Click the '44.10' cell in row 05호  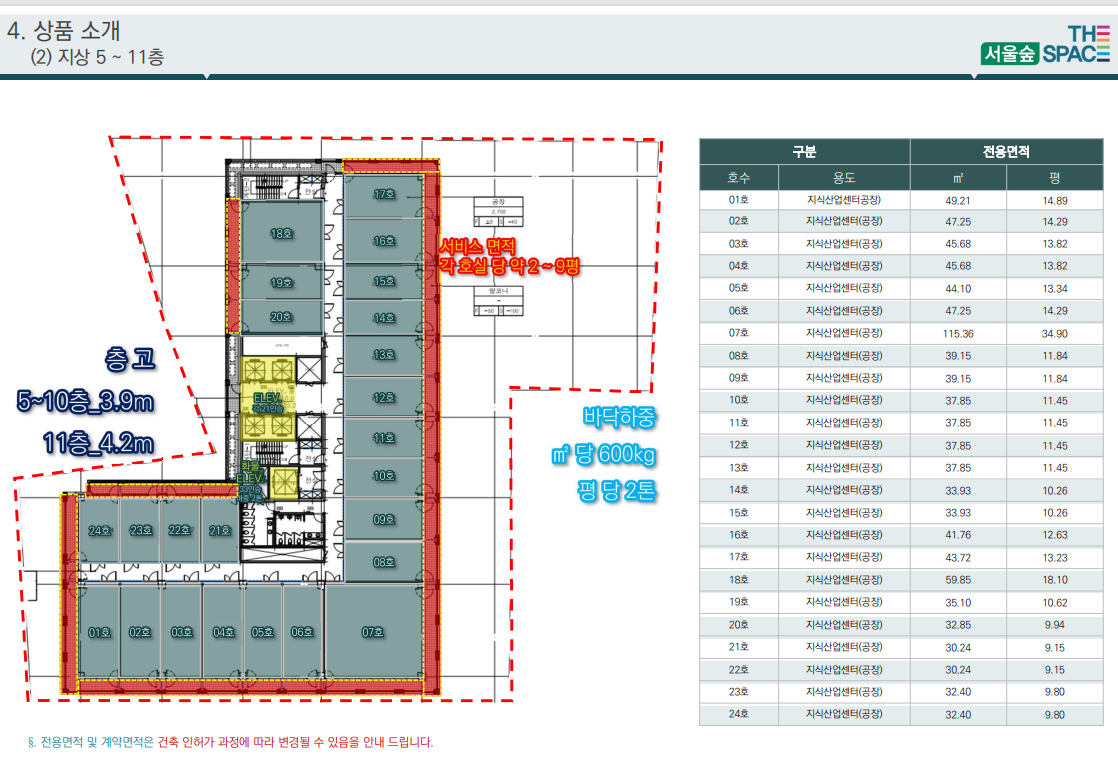pos(958,289)
